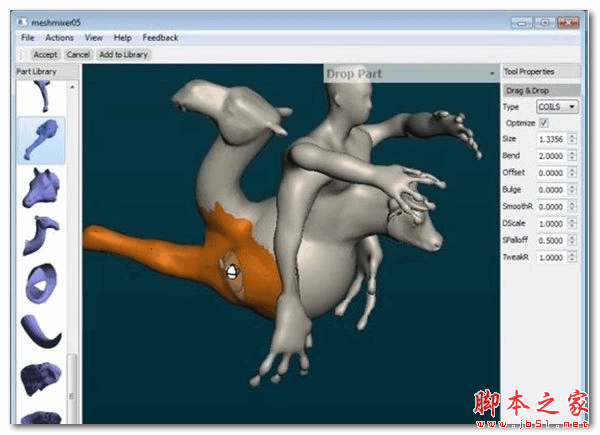Open the File menu
This screenshot has height=435, width=600.
pos(28,38)
